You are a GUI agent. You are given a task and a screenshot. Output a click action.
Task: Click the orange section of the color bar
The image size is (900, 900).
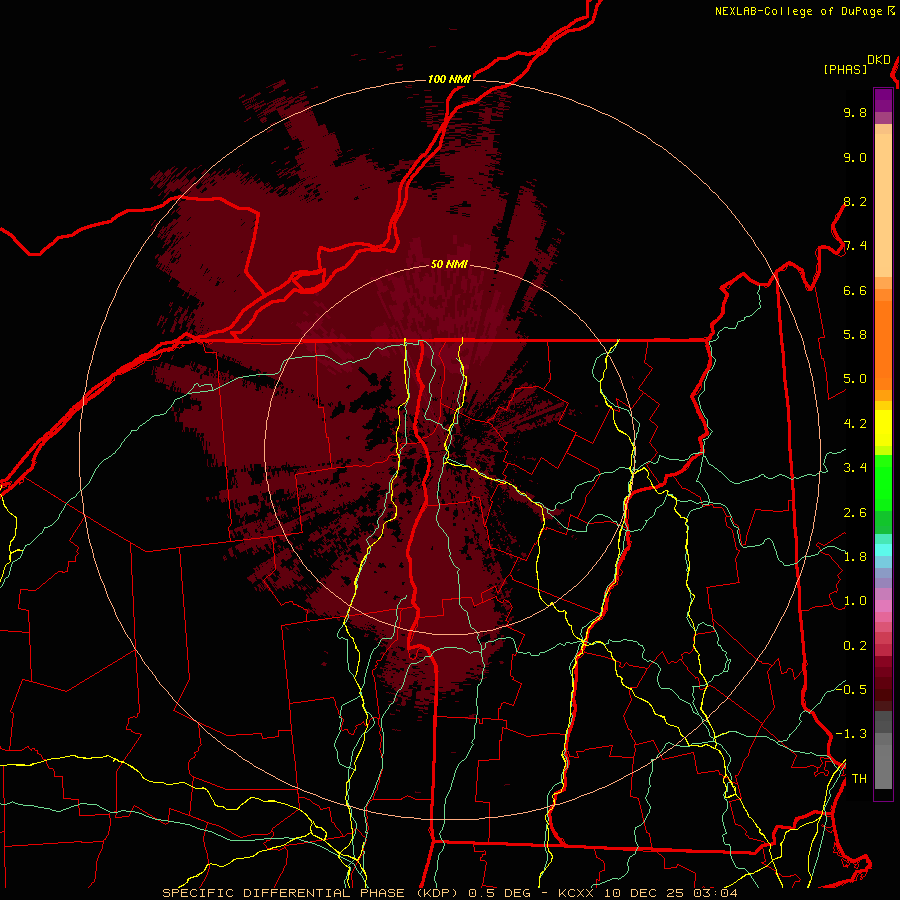(x=883, y=339)
